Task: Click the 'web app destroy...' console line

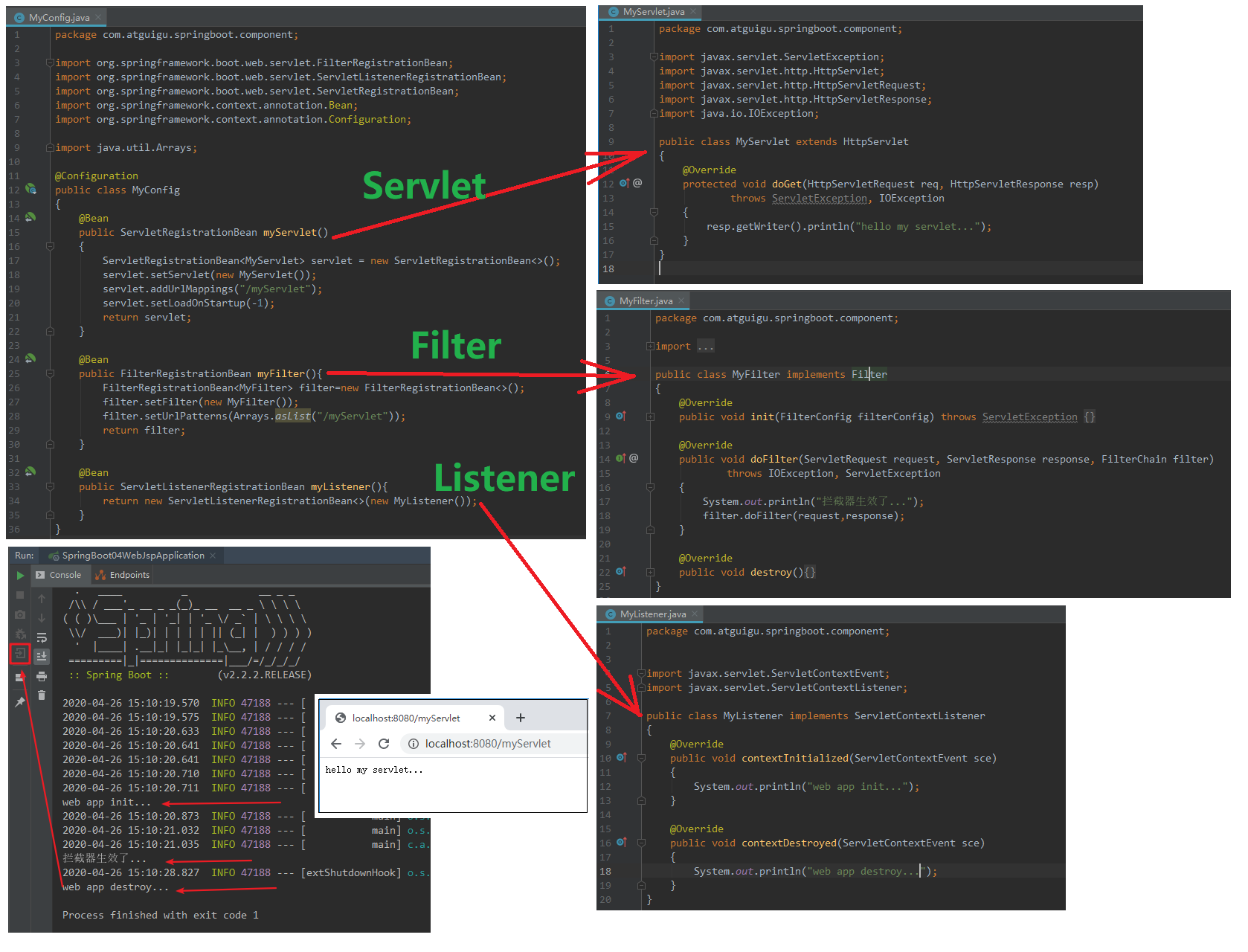Action: [x=115, y=887]
